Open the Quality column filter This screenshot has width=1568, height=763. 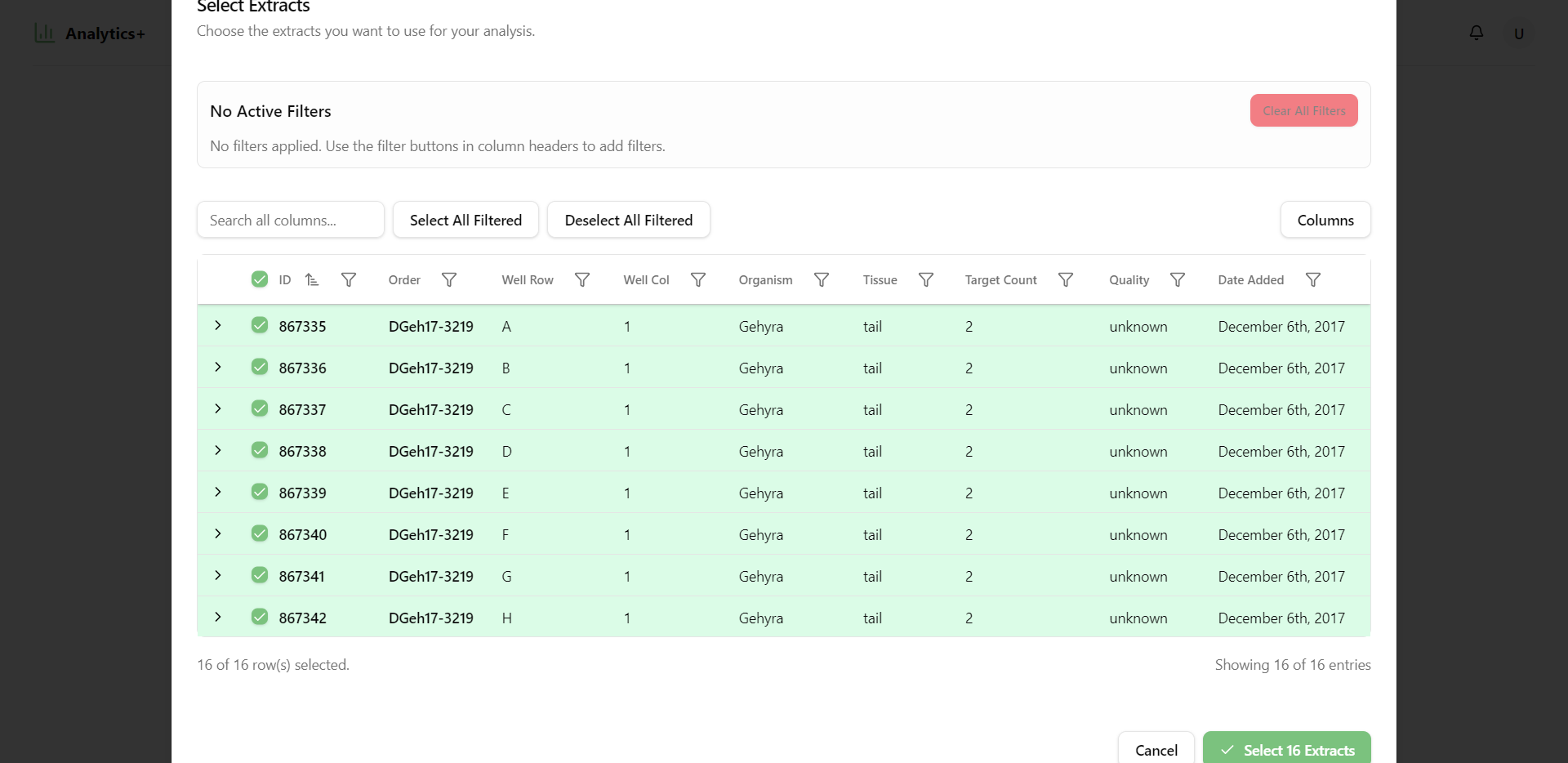coord(1178,280)
